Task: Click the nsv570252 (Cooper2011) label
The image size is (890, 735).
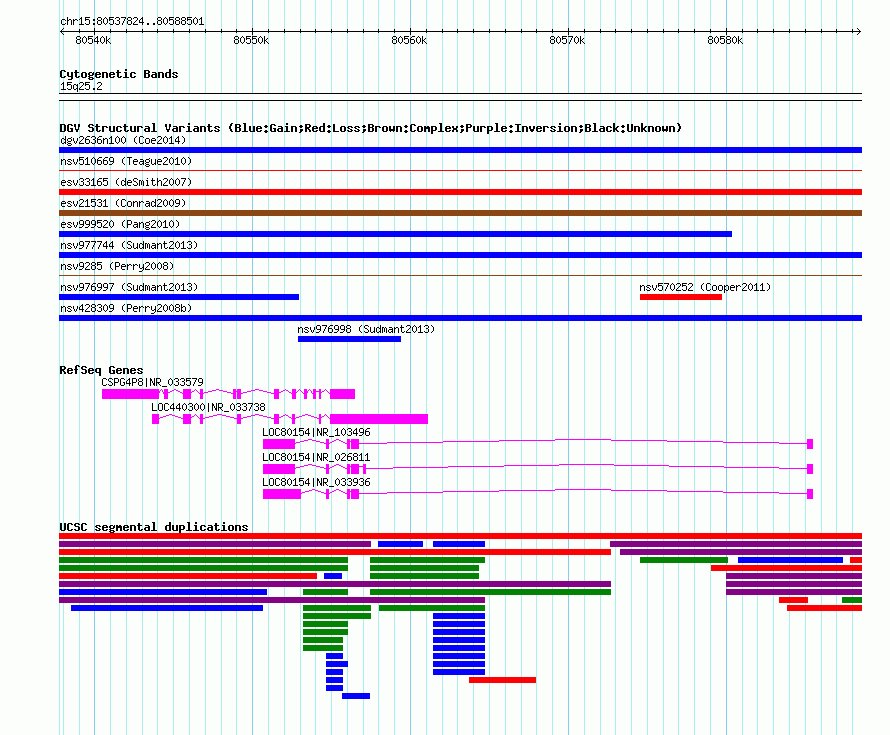Action: point(705,287)
